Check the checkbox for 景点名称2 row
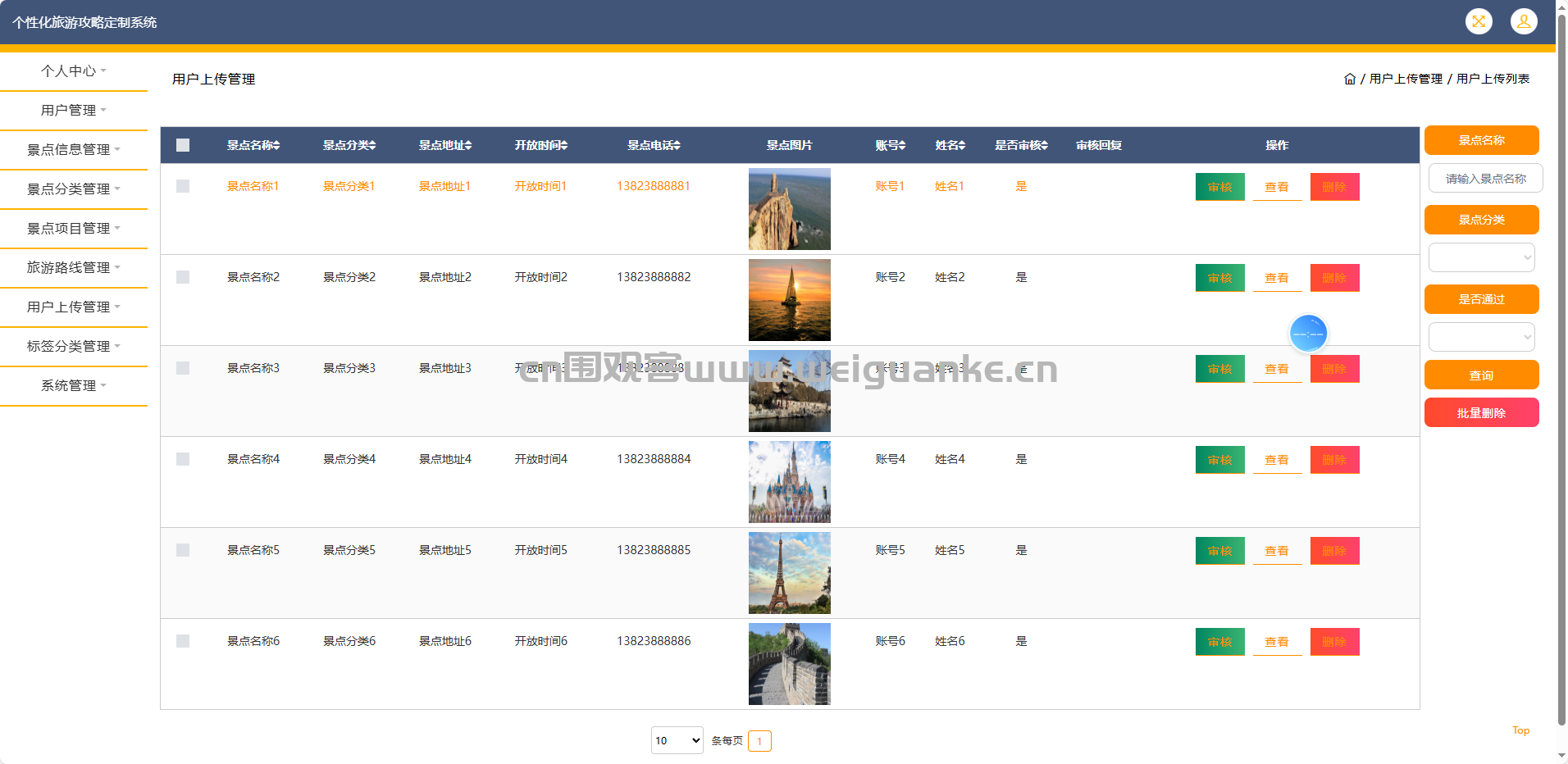 pos(183,277)
